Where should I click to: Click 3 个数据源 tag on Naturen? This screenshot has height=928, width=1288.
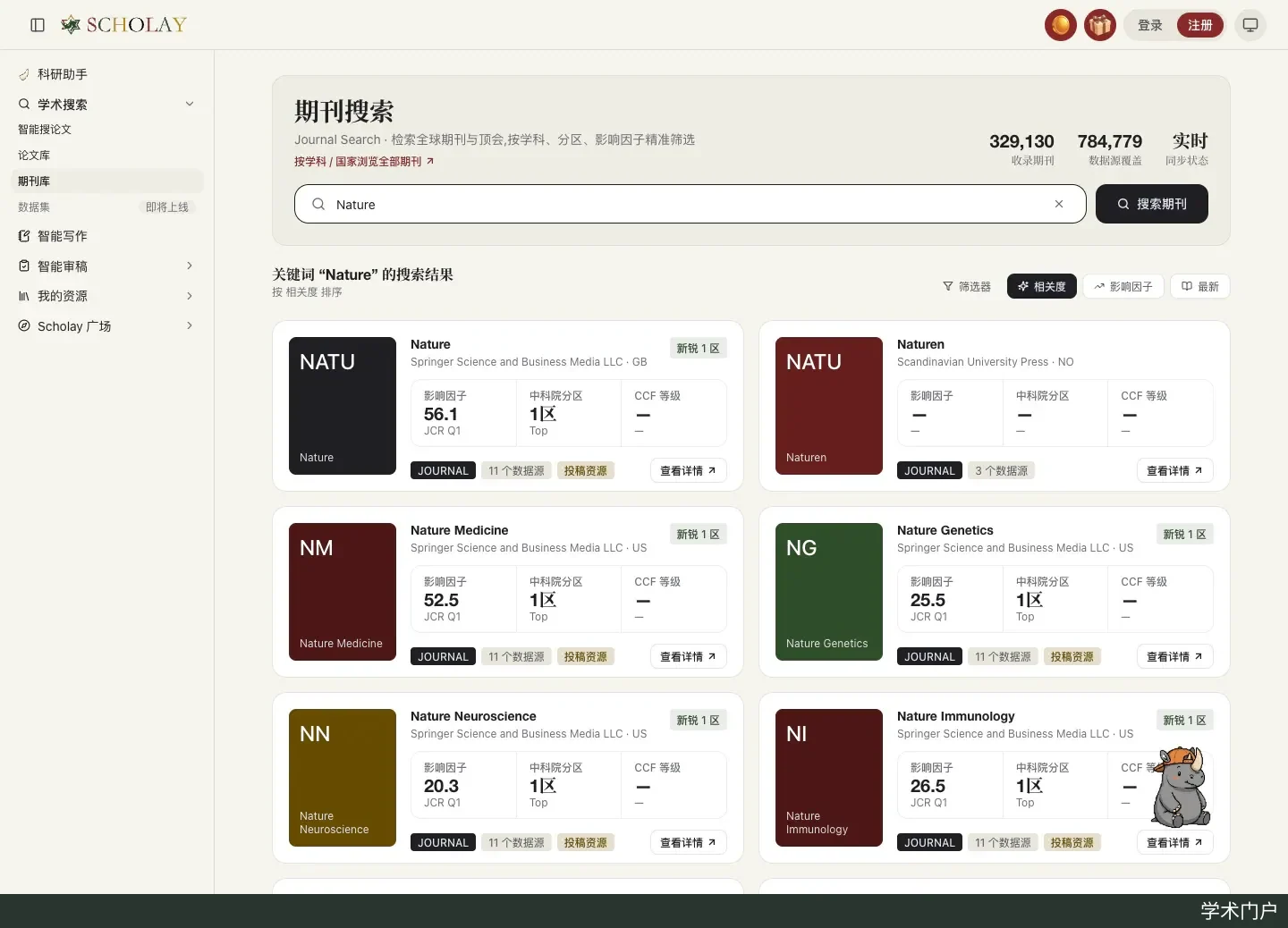tap(1001, 470)
